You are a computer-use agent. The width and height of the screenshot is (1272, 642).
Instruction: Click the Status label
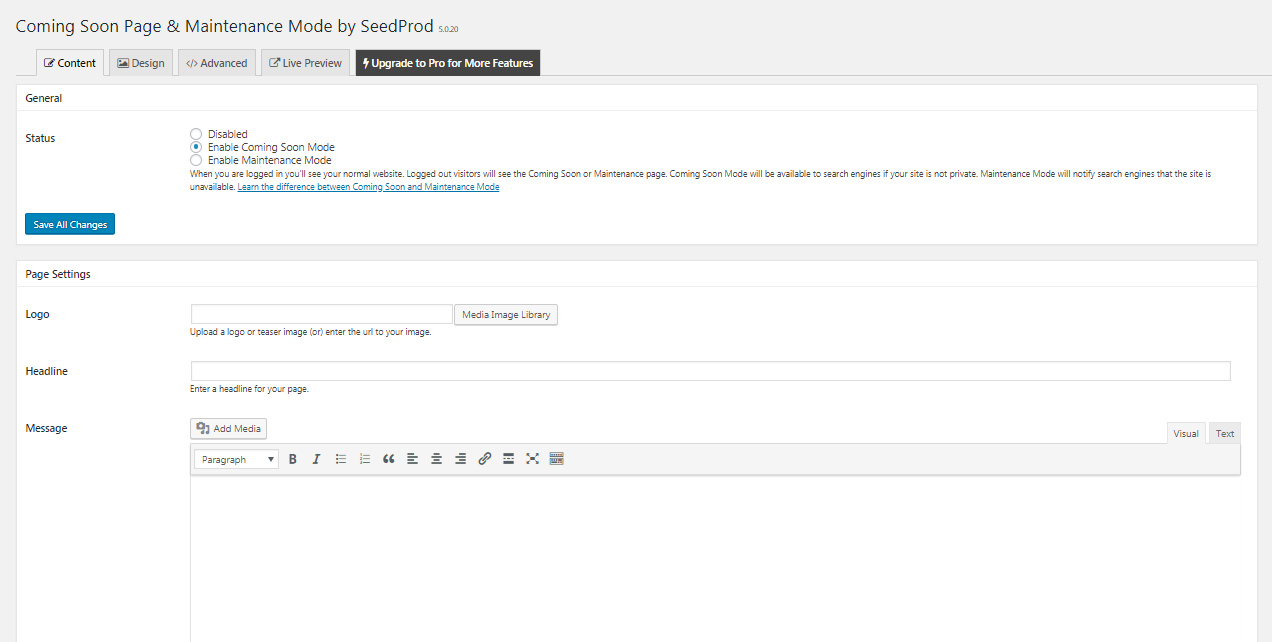click(40, 138)
